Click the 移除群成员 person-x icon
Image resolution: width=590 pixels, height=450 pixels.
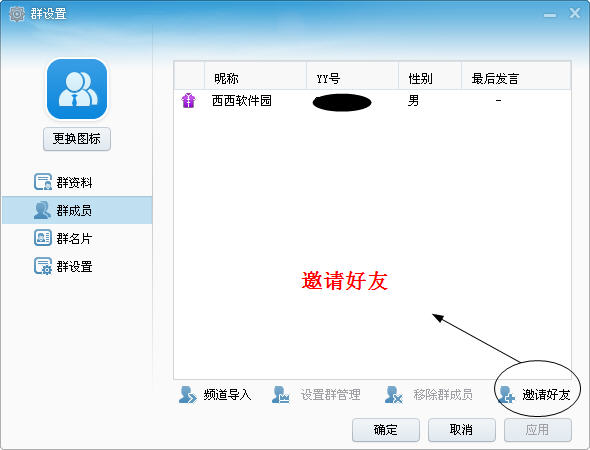point(394,395)
